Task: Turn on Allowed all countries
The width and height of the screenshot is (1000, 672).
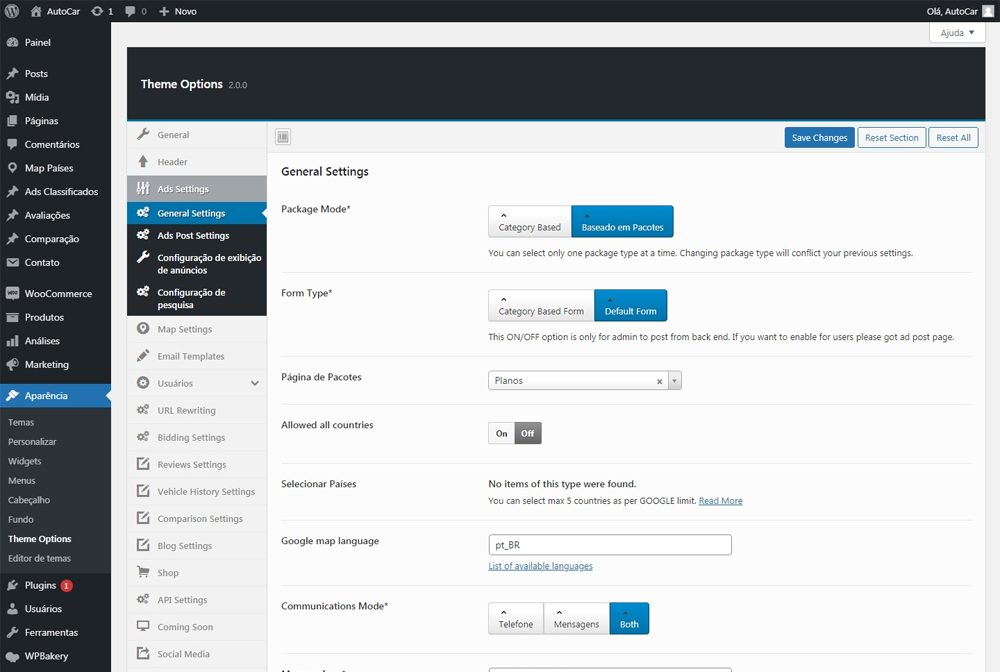Action: coord(501,433)
